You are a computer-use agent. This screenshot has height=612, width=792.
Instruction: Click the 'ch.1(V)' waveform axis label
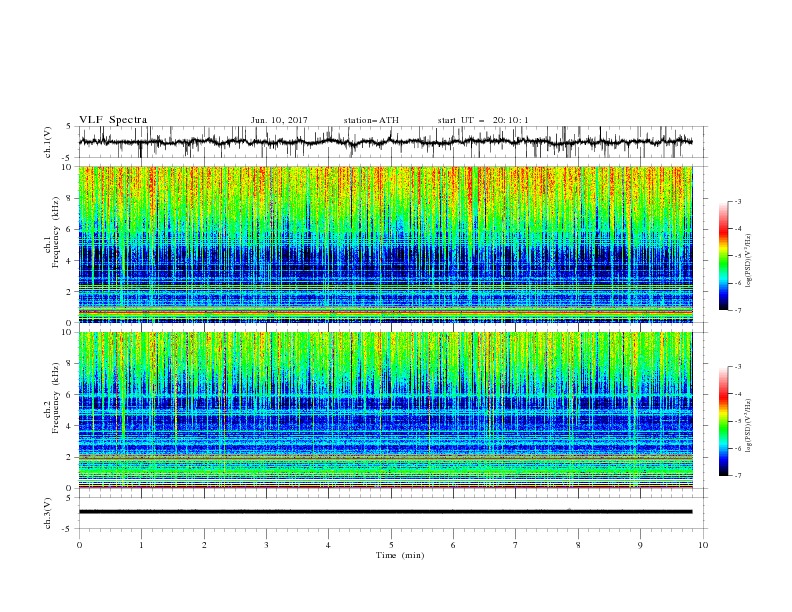(48, 142)
